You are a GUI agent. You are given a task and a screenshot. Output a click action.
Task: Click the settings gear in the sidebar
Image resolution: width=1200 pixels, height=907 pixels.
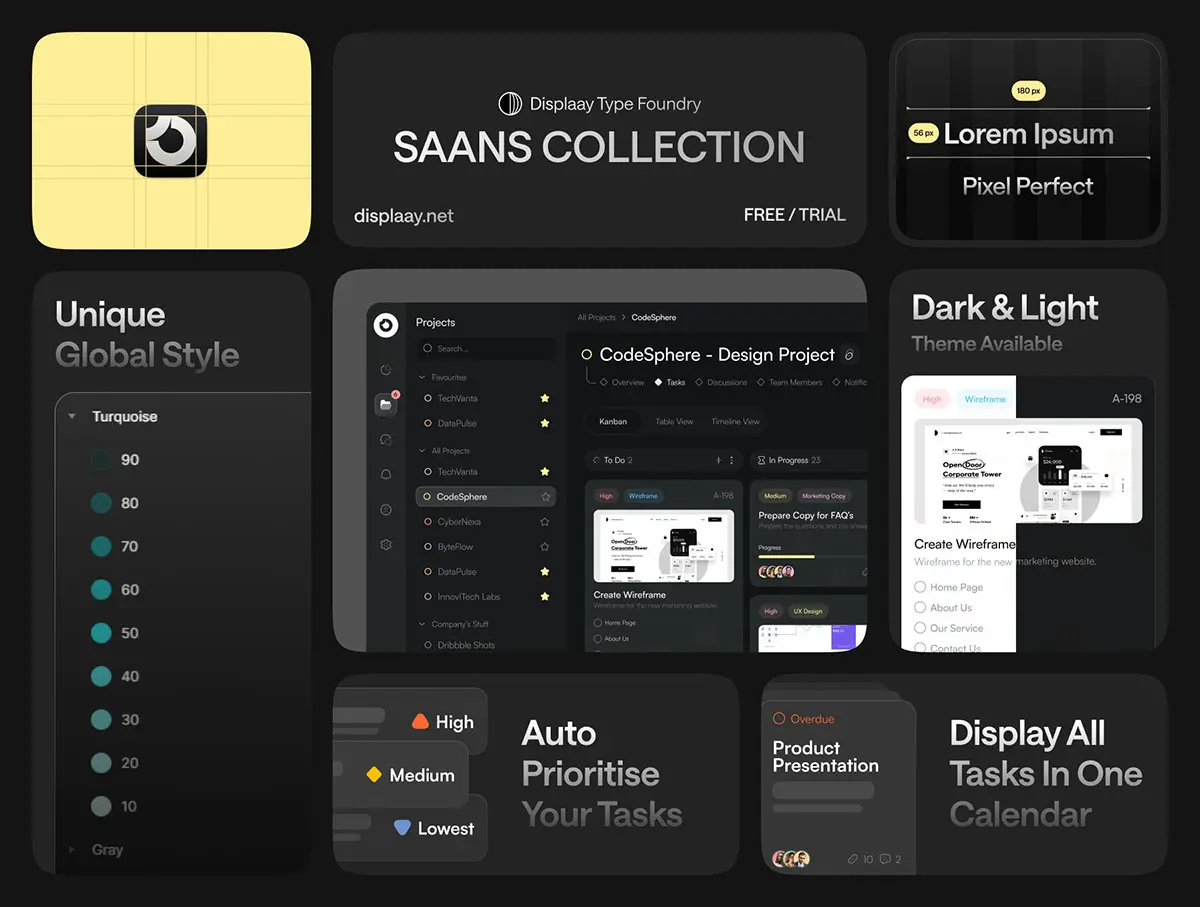point(386,545)
